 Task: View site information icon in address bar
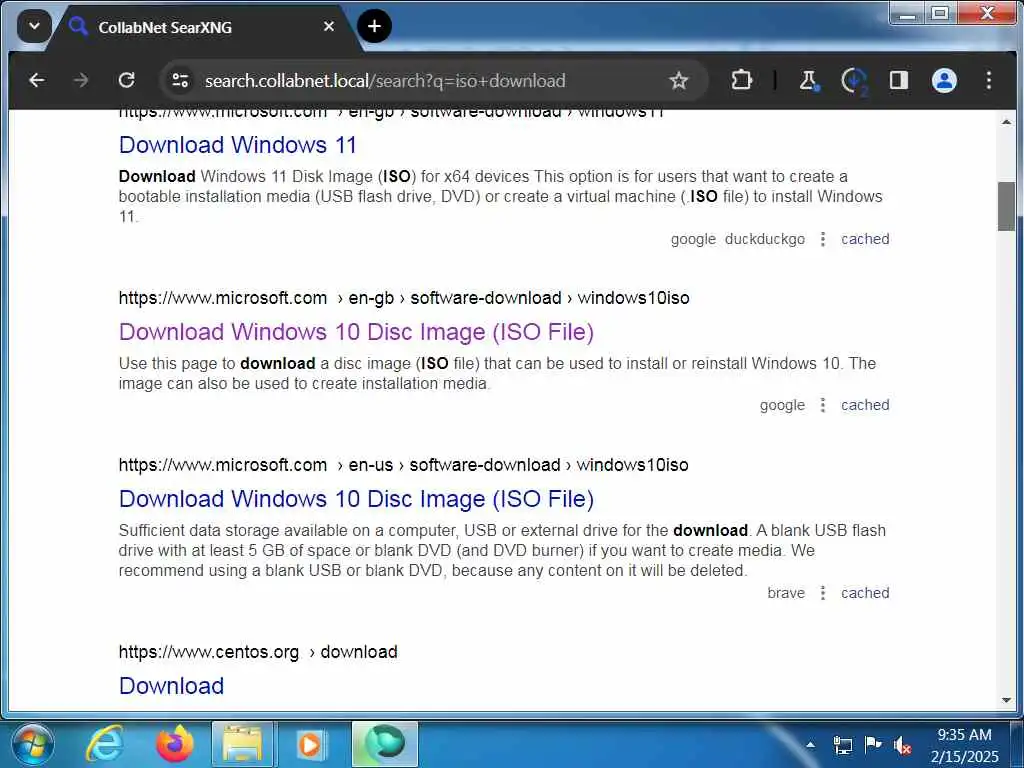coord(180,80)
